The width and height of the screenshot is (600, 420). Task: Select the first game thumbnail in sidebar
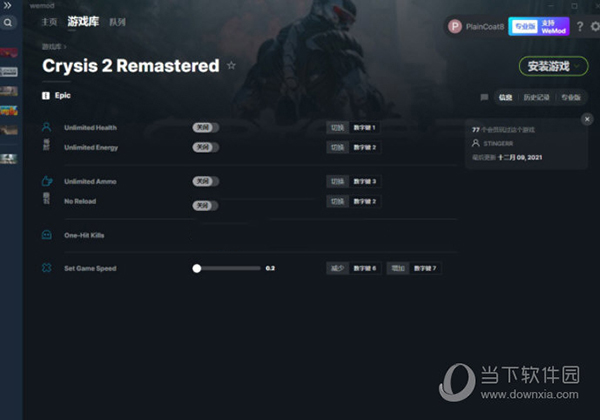click(9, 52)
